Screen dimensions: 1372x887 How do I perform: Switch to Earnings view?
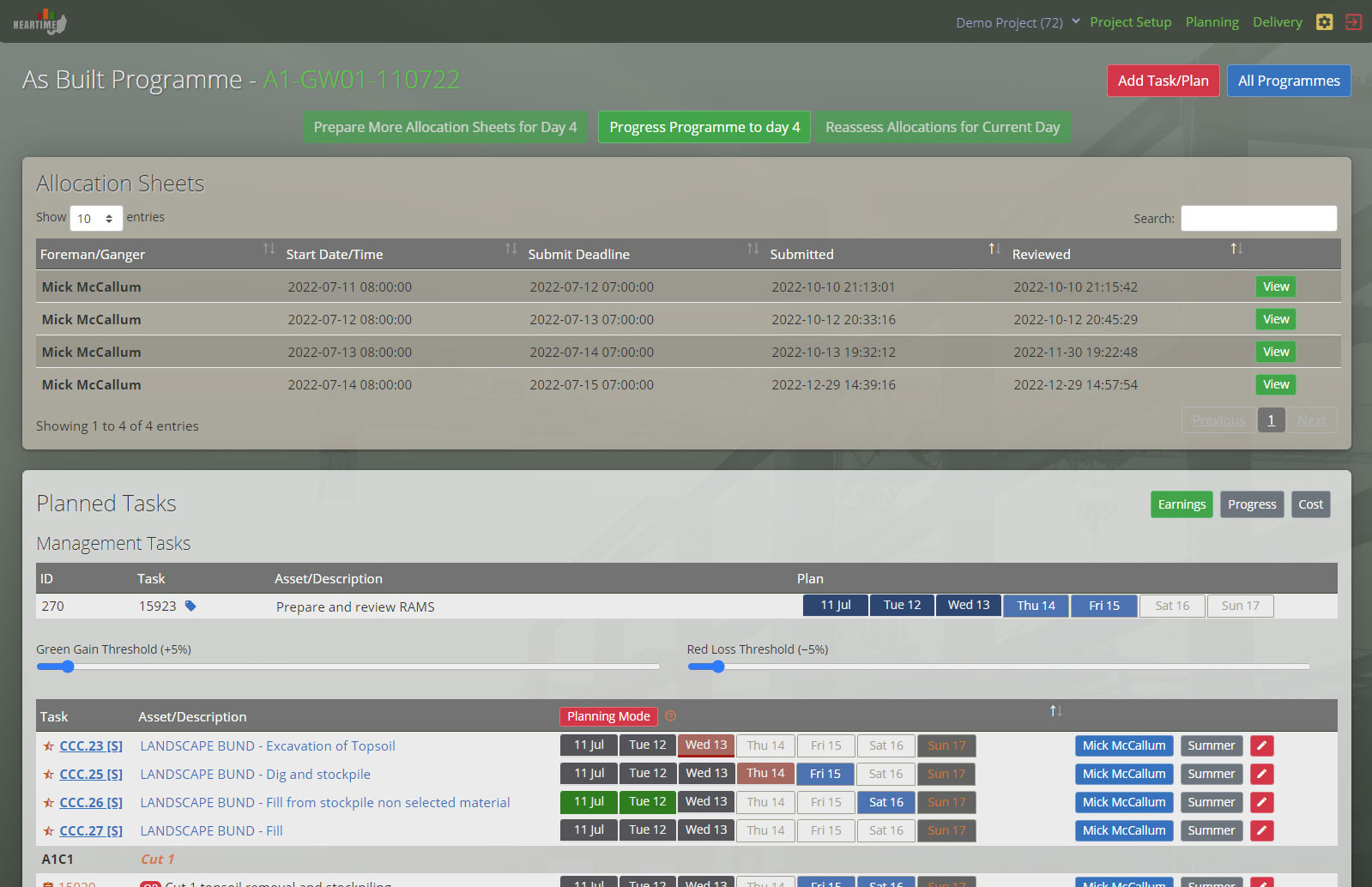pyautogui.click(x=1182, y=504)
